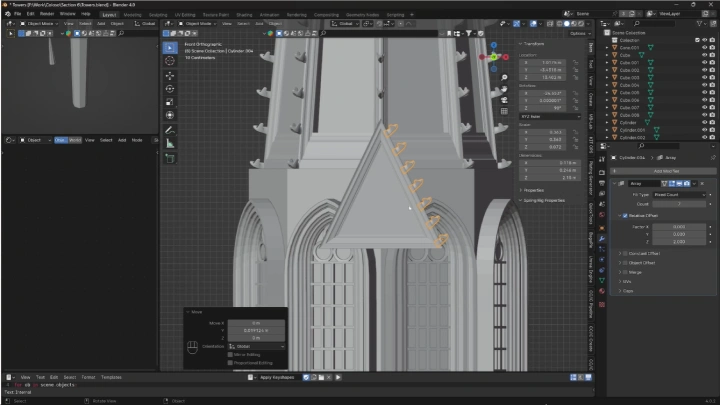Click the outliner filter funnel icon
The height and width of the screenshot is (405, 720).
[x=700, y=23]
